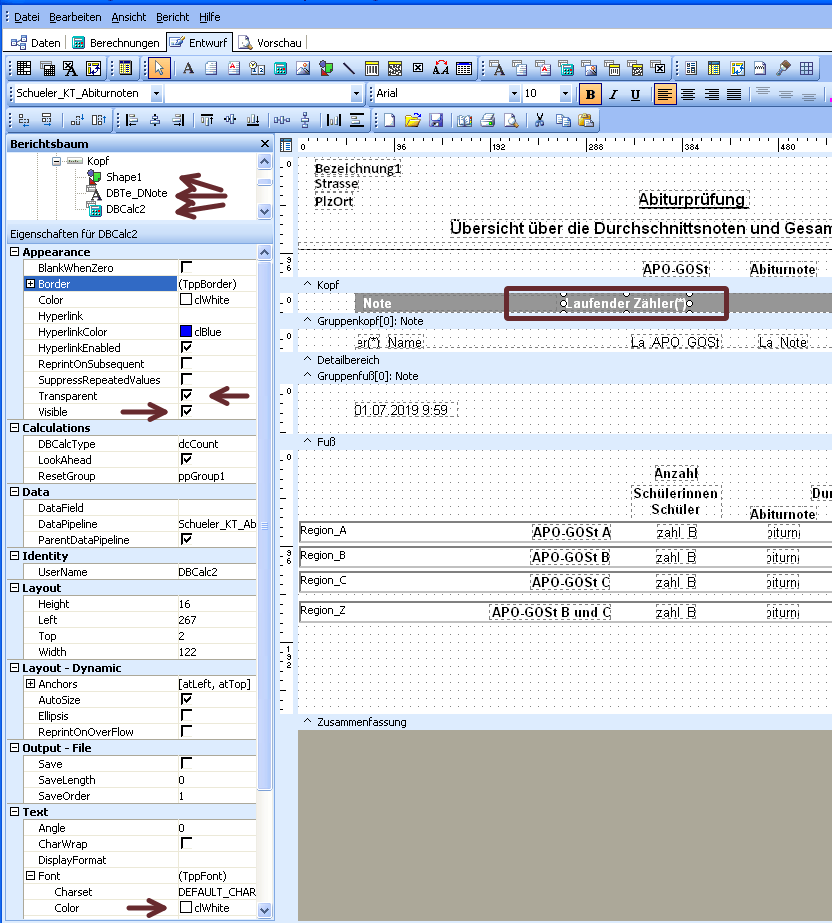Click the open report folder icon
Screen dimensions: 832x923
click(413, 120)
